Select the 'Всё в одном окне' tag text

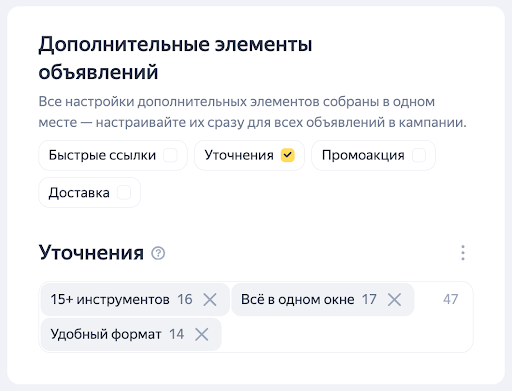[x=298, y=299]
